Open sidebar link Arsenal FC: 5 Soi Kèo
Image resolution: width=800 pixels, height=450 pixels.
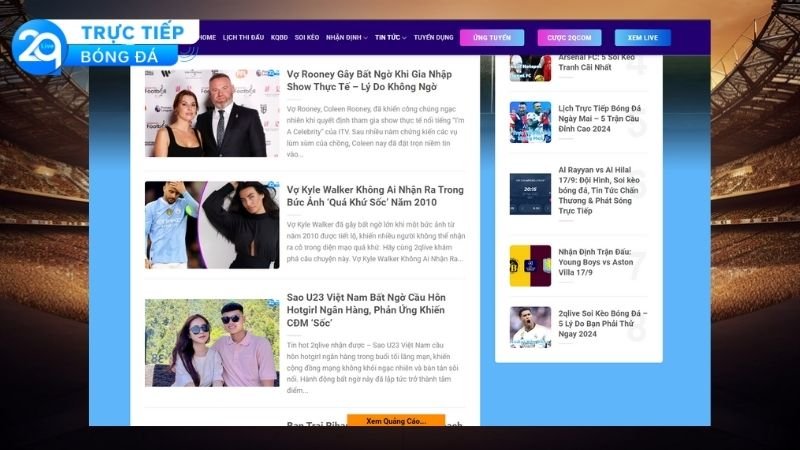pos(596,62)
